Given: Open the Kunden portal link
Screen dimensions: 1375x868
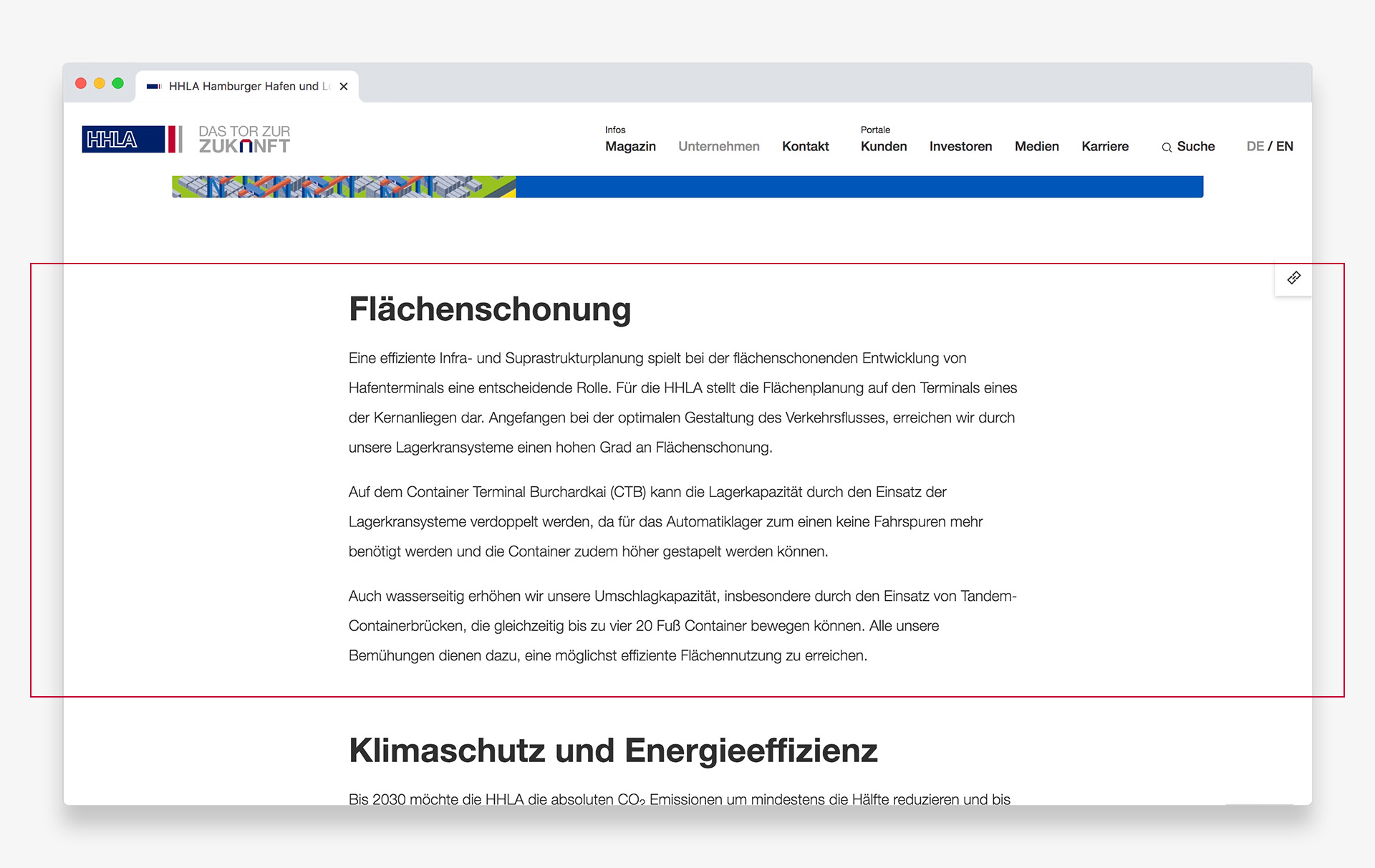Looking at the screenshot, I should tap(884, 146).
